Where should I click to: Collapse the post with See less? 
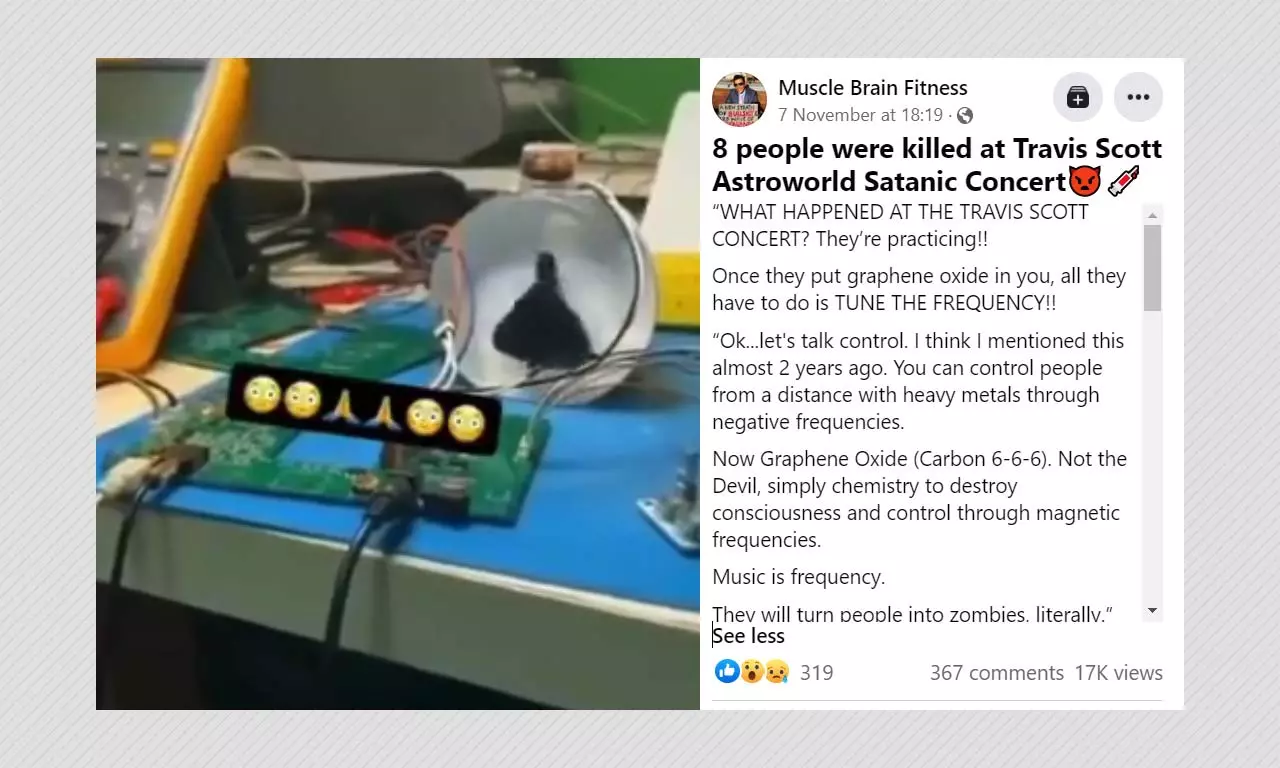(x=748, y=636)
